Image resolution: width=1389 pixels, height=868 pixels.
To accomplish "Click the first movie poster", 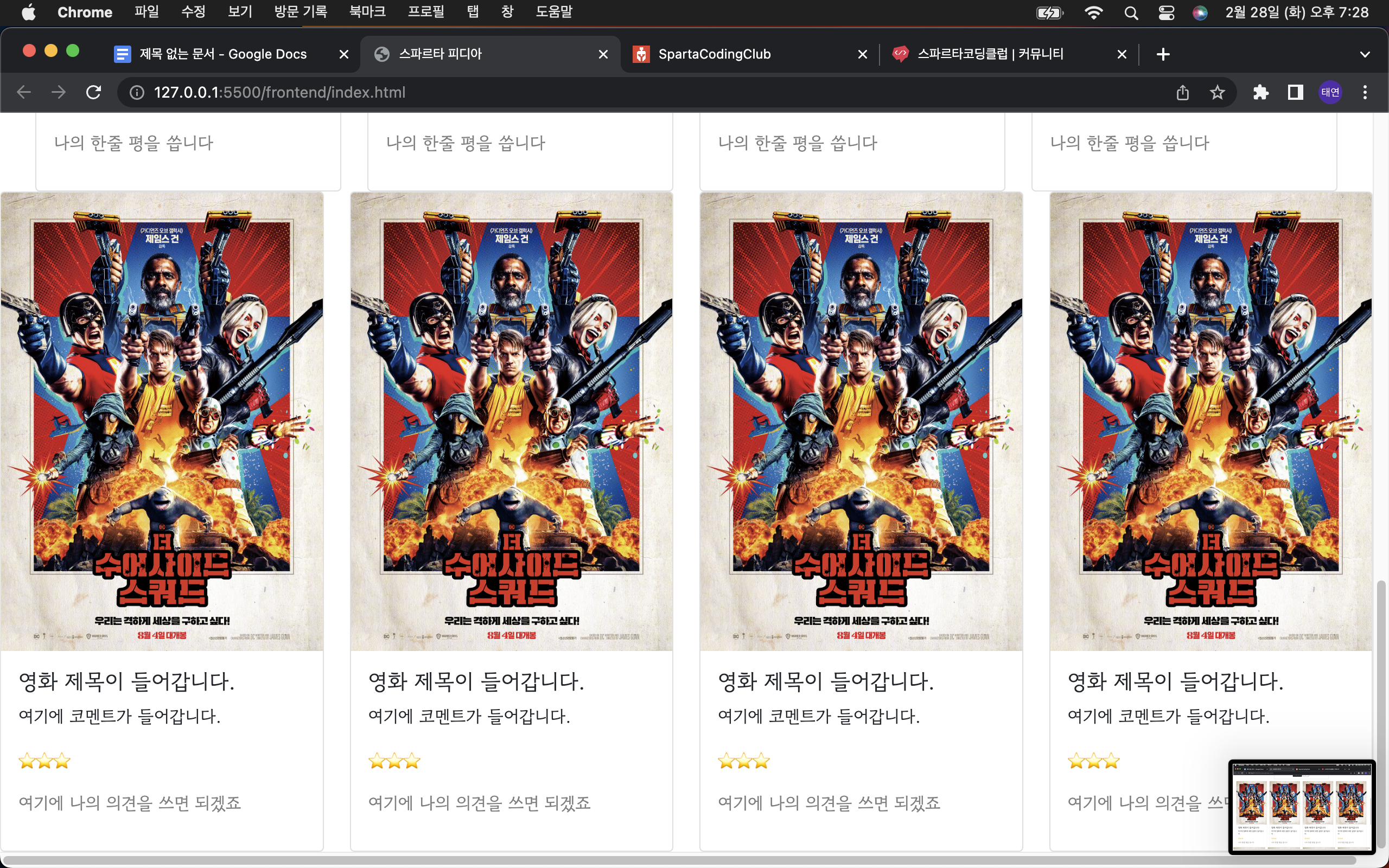I will pyautogui.click(x=162, y=422).
